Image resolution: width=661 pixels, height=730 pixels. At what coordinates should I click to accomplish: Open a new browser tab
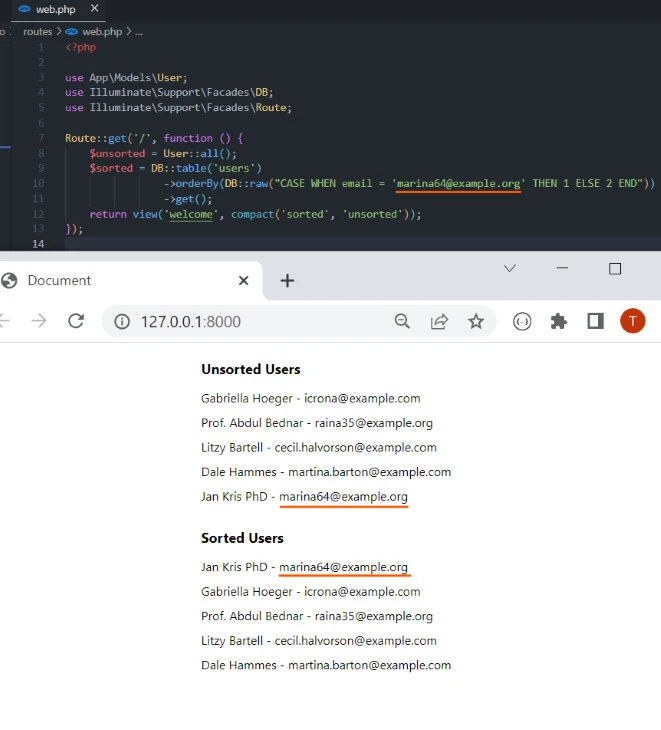tap(287, 281)
